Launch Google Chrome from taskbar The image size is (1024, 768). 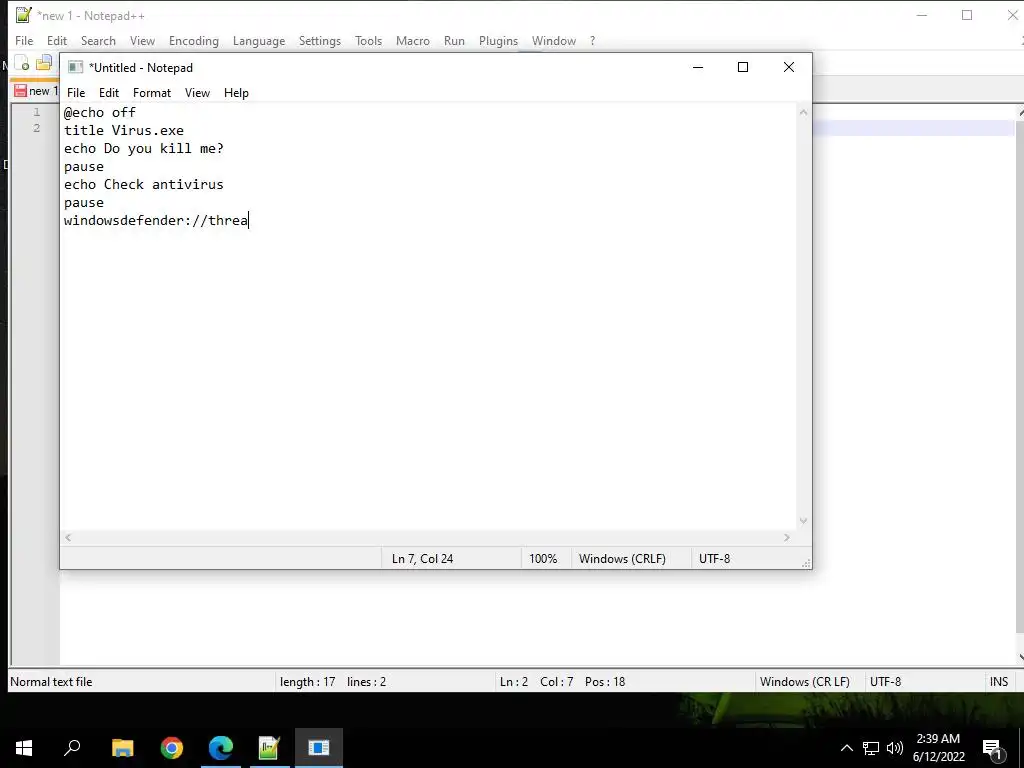pyautogui.click(x=172, y=748)
